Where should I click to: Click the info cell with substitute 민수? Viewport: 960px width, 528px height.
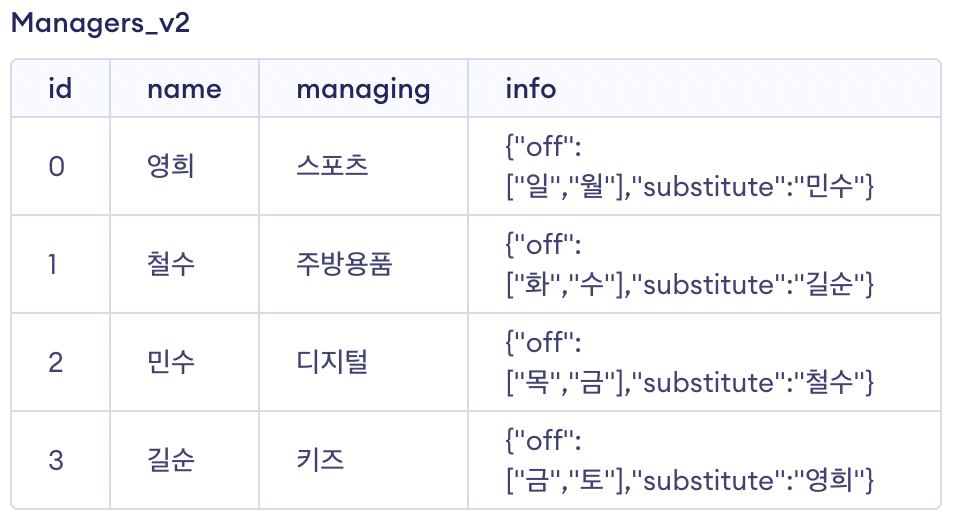690,166
